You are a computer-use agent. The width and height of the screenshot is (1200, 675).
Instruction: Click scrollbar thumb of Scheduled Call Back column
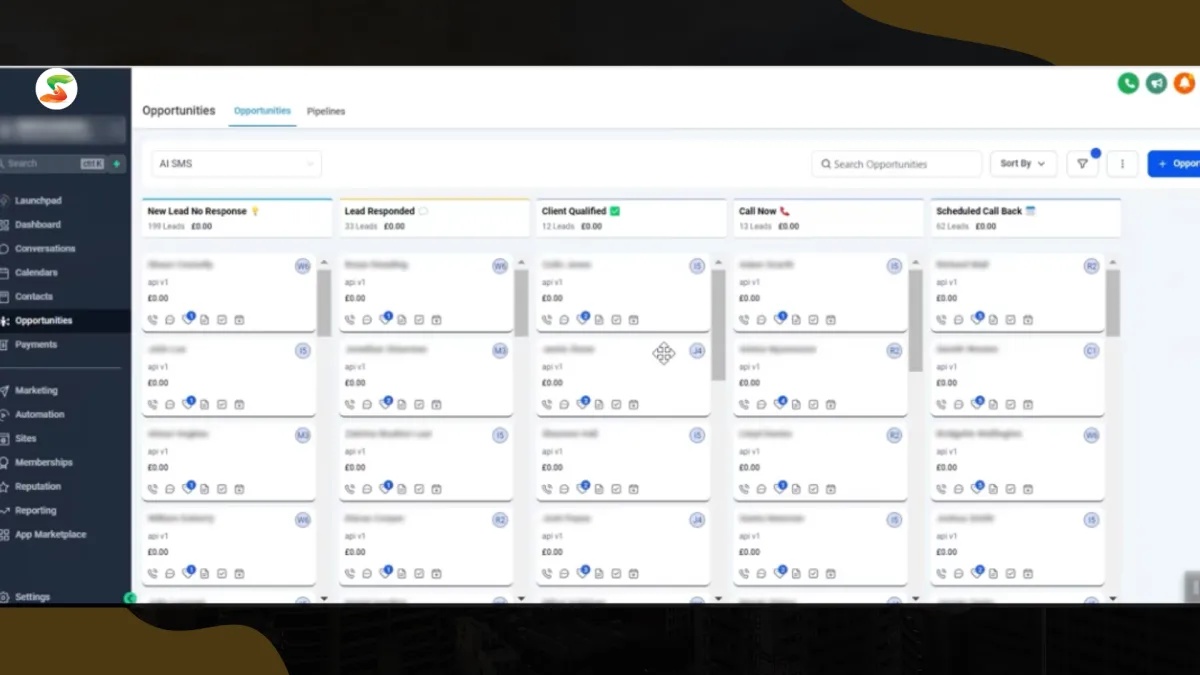1113,303
